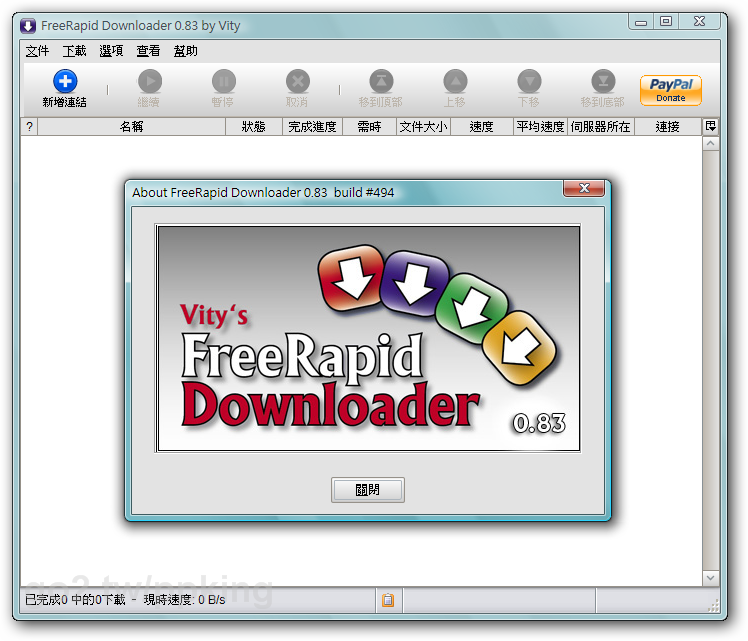Open the 幫助 menu
This screenshot has width=748, height=641.
tap(186, 51)
